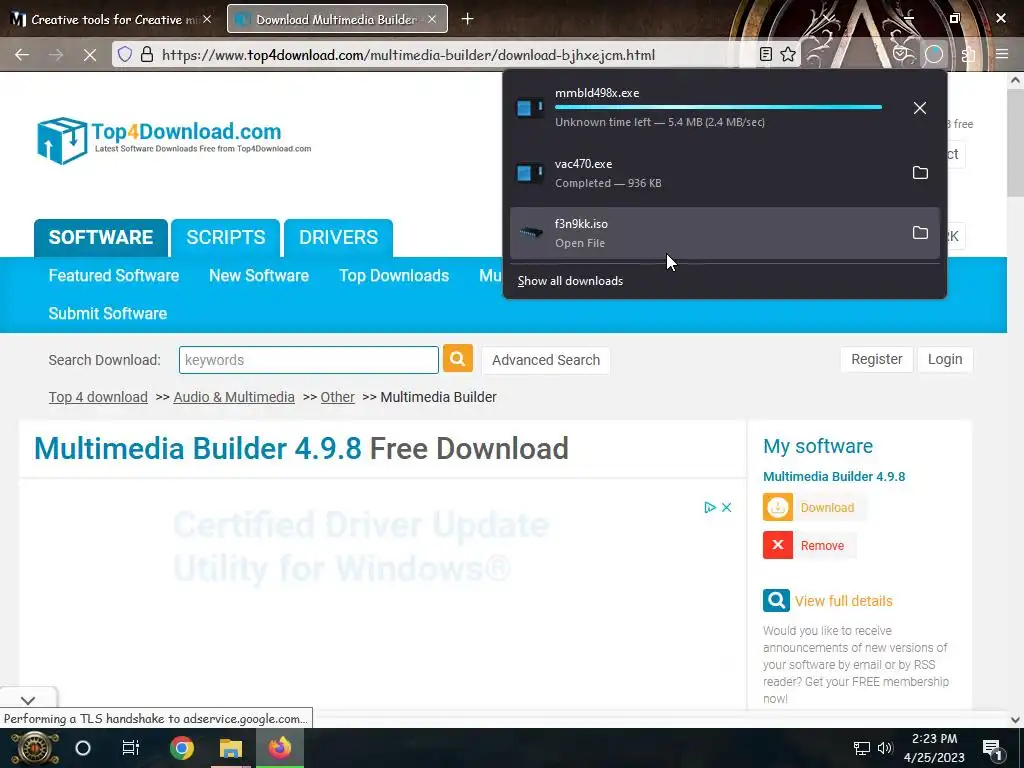
Task: Click the address bar URL
Action: (408, 55)
